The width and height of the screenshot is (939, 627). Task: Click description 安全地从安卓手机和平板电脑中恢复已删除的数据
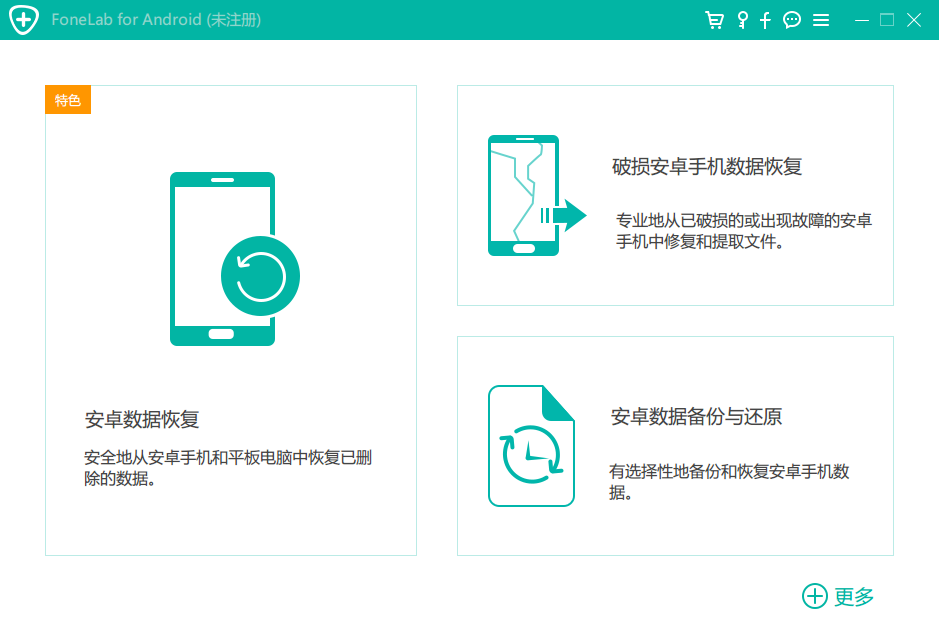pyautogui.click(x=228, y=468)
